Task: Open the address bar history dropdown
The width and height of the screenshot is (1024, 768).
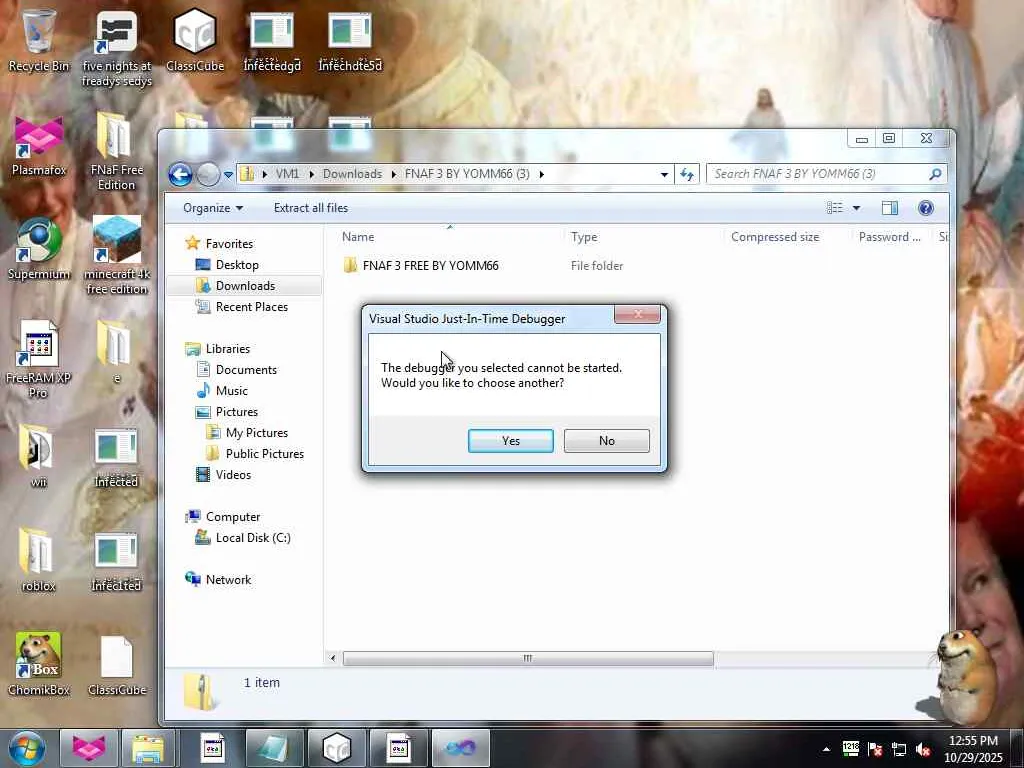Action: tap(664, 174)
